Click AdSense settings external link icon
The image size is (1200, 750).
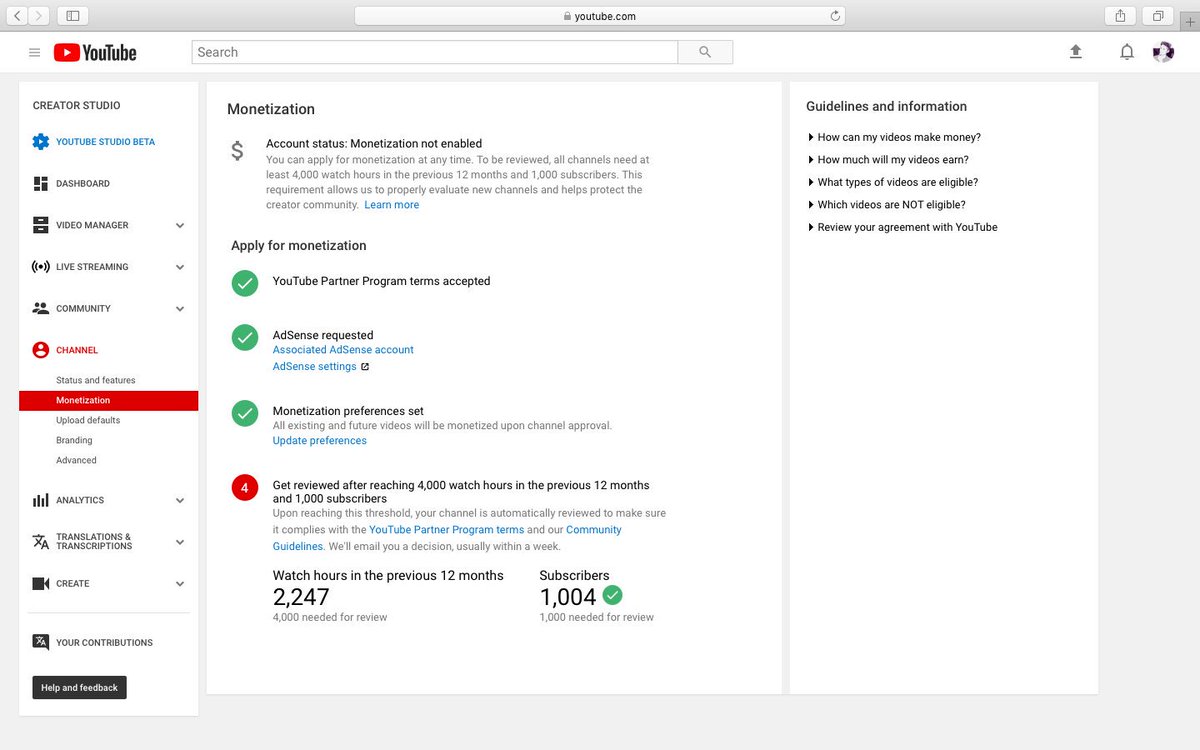[365, 367]
